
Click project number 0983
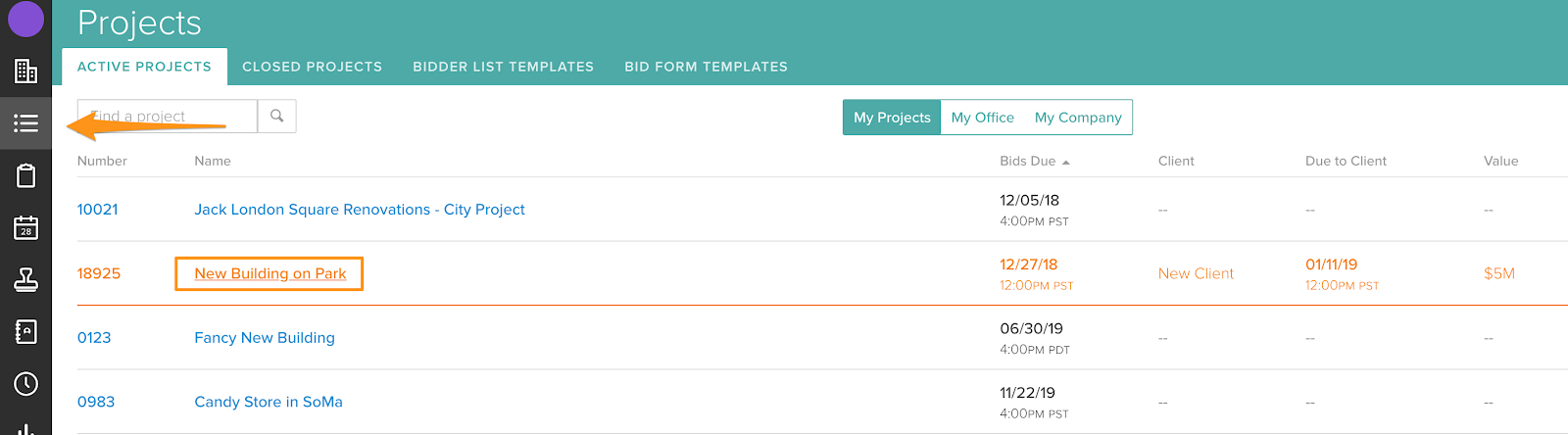[x=96, y=402]
